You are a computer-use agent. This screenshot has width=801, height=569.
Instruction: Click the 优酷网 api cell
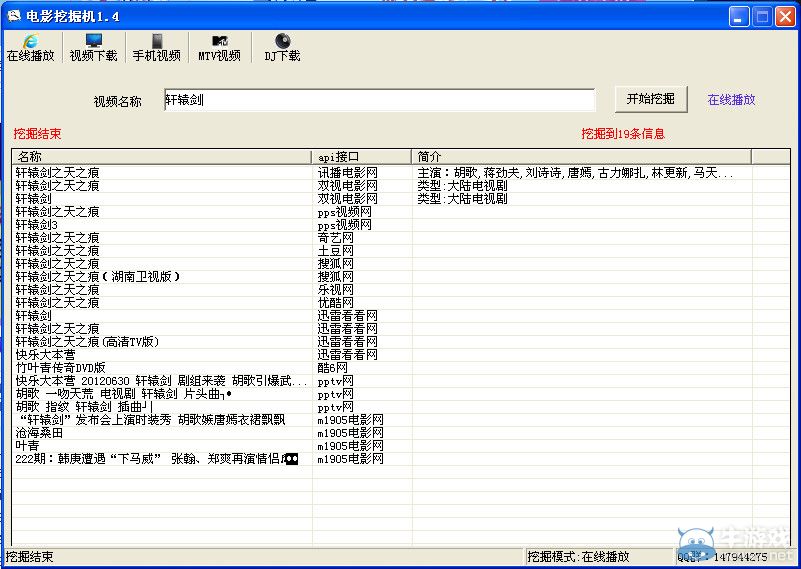336,302
